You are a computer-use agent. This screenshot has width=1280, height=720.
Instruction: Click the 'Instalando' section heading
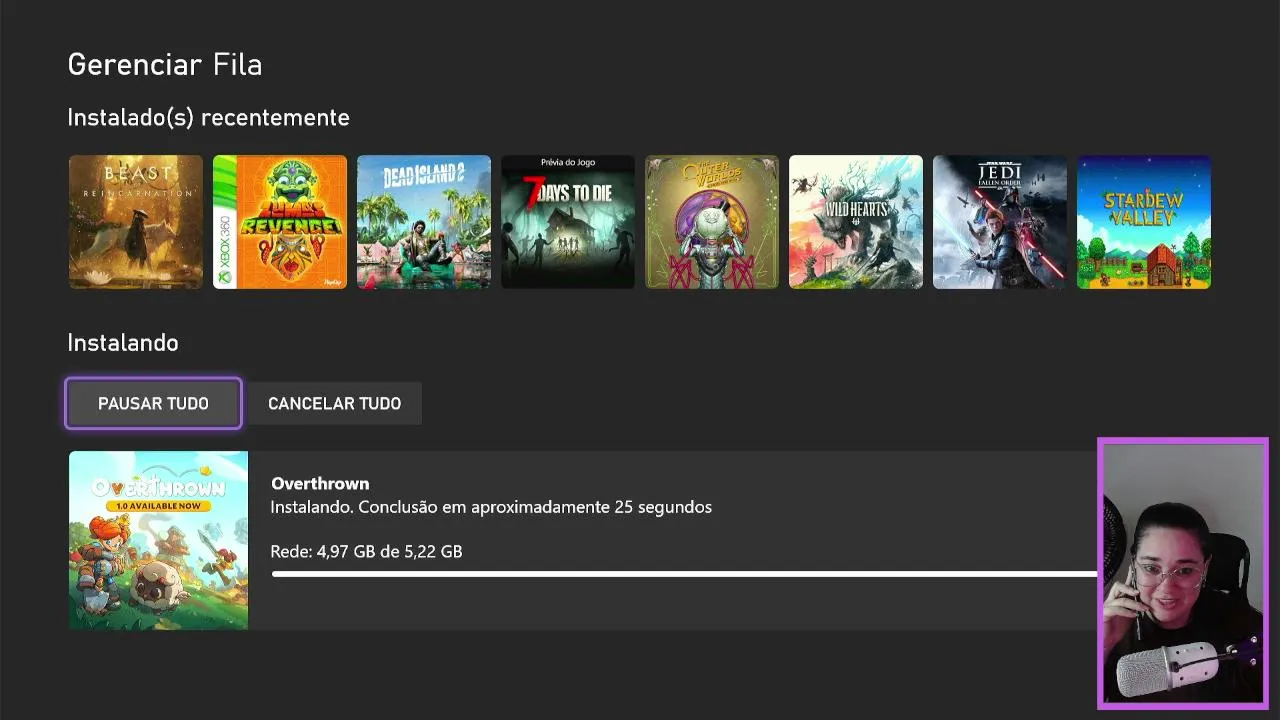point(123,343)
